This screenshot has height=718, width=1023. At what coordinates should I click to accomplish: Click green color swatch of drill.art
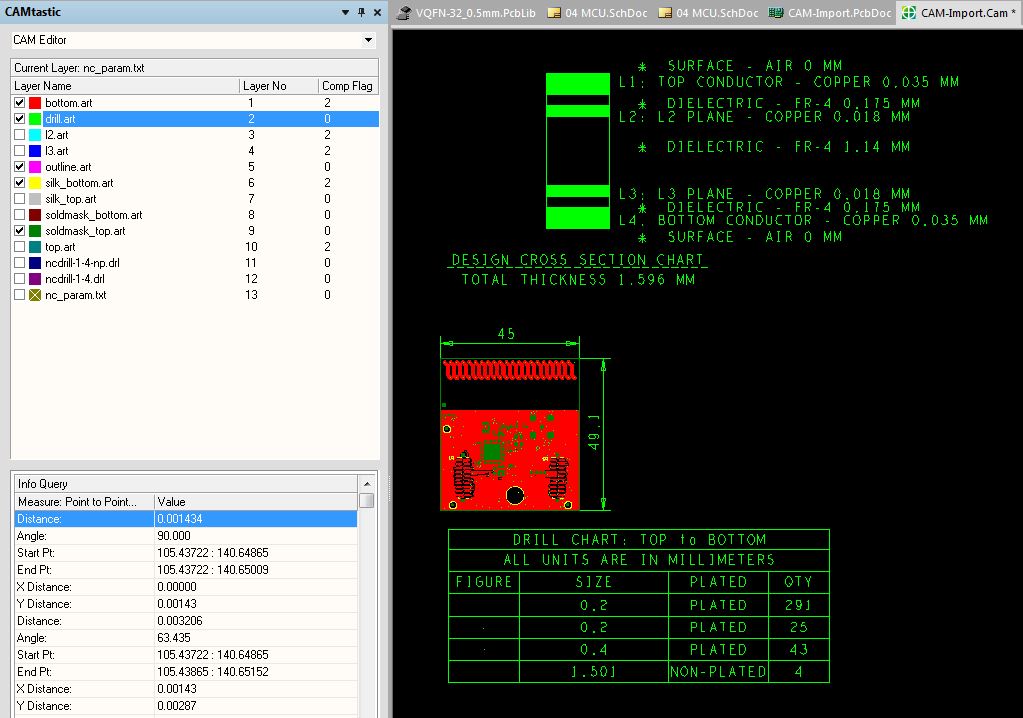tap(35, 119)
